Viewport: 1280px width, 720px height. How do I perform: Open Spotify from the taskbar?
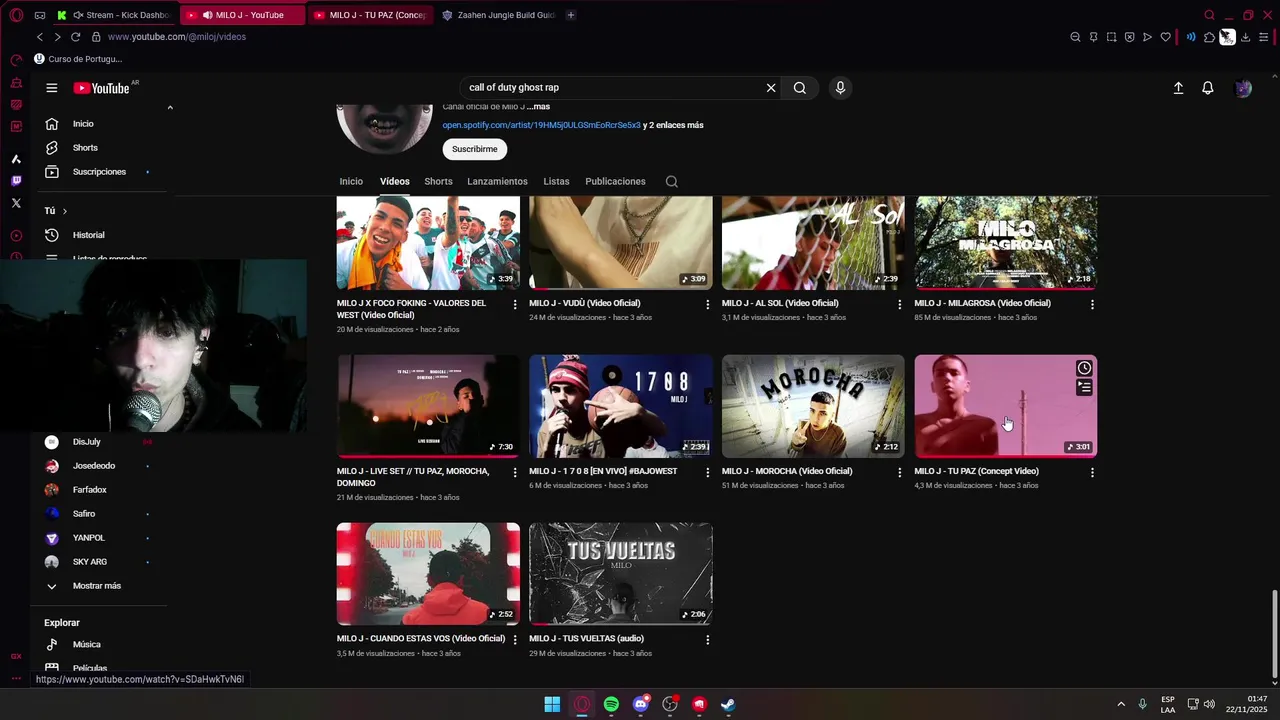[611, 705]
